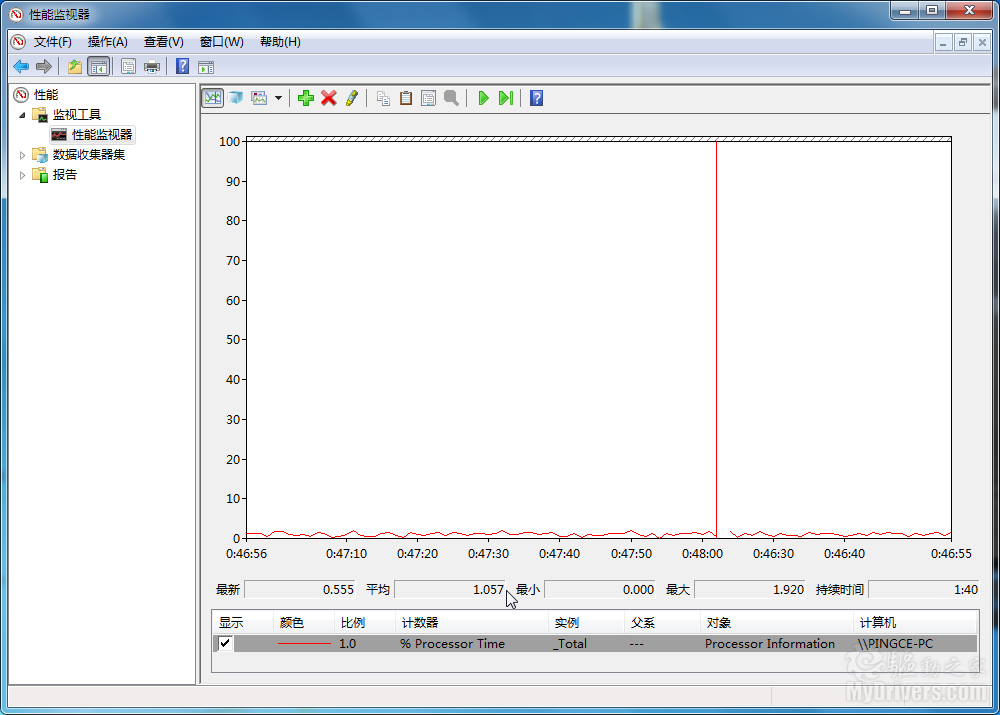1000x715 pixels.
Task: Collapse the 监视工具 tree node
Action: (x=23, y=115)
